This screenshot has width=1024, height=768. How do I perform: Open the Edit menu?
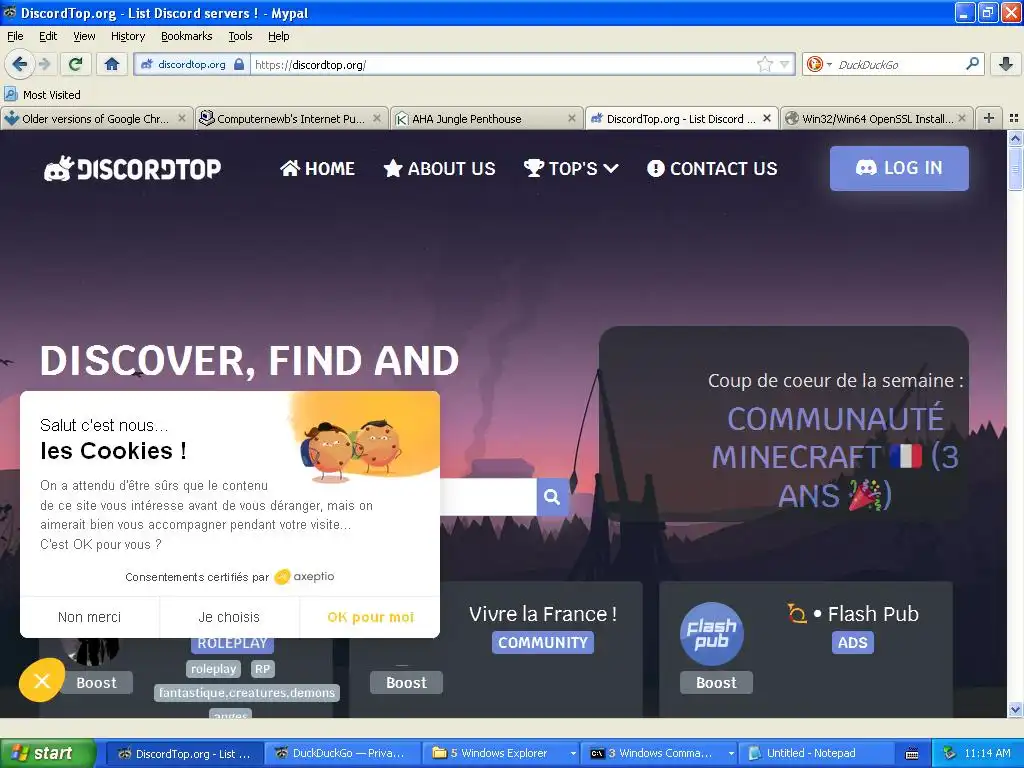pyautogui.click(x=48, y=36)
